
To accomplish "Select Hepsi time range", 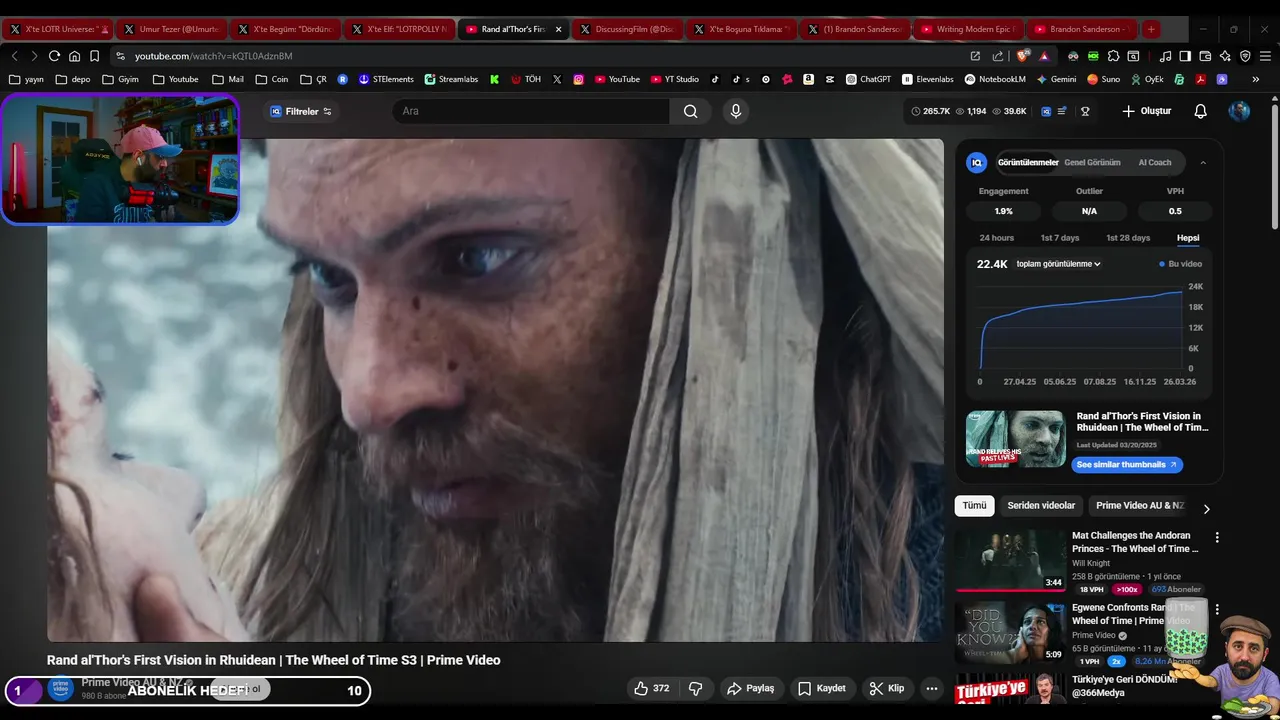I will [x=1188, y=238].
